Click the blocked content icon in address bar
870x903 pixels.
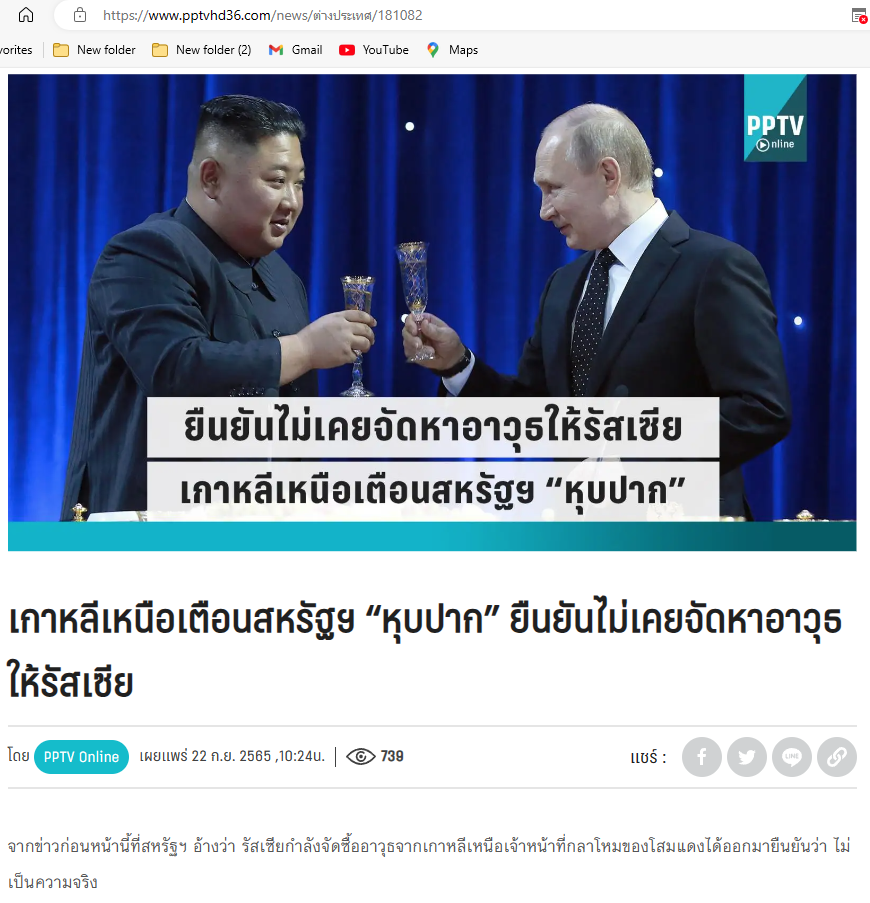859,16
